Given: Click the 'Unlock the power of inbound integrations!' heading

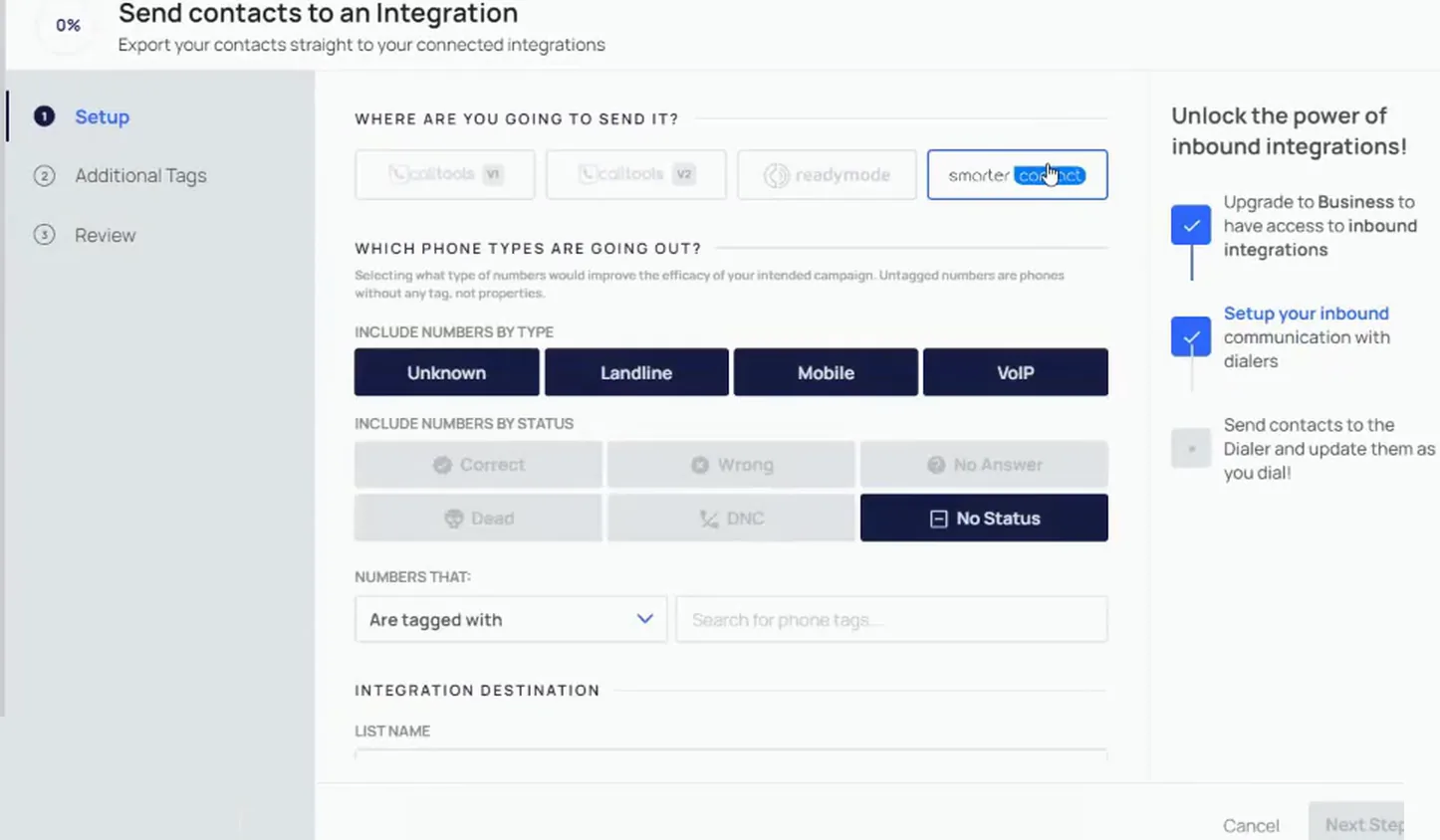Looking at the screenshot, I should pos(1289,130).
